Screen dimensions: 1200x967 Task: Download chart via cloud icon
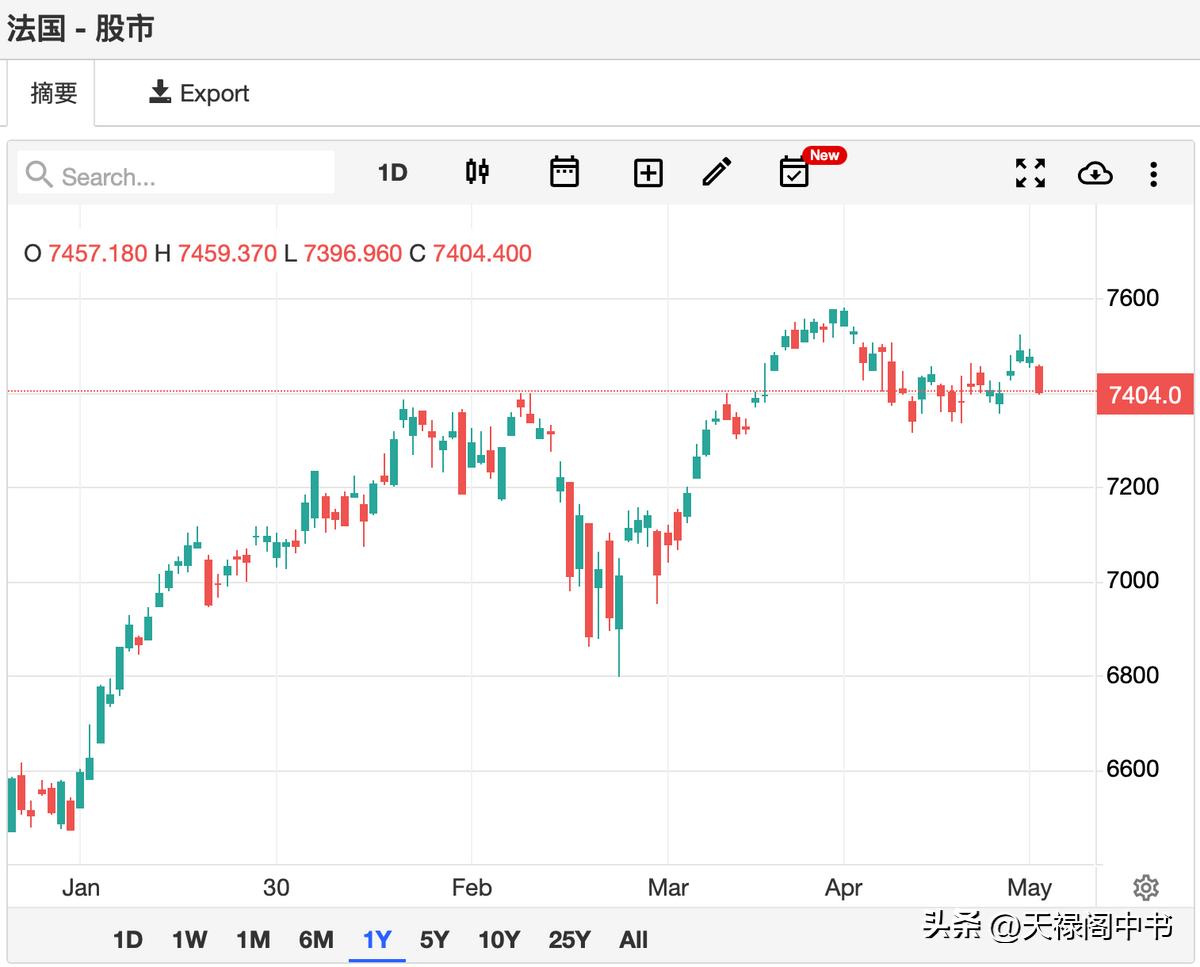point(1095,173)
